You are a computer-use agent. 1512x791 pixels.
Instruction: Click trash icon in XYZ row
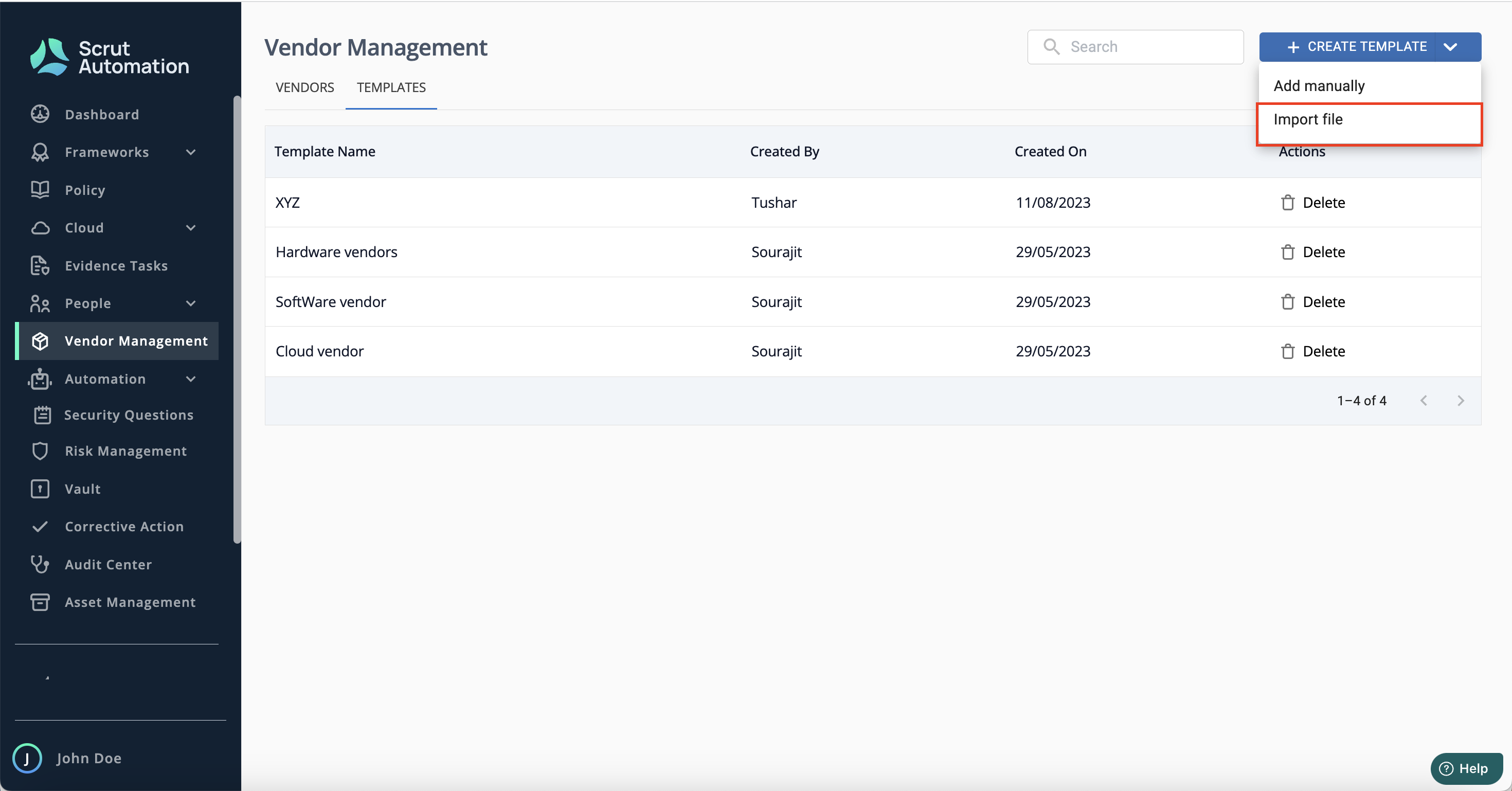(1288, 203)
